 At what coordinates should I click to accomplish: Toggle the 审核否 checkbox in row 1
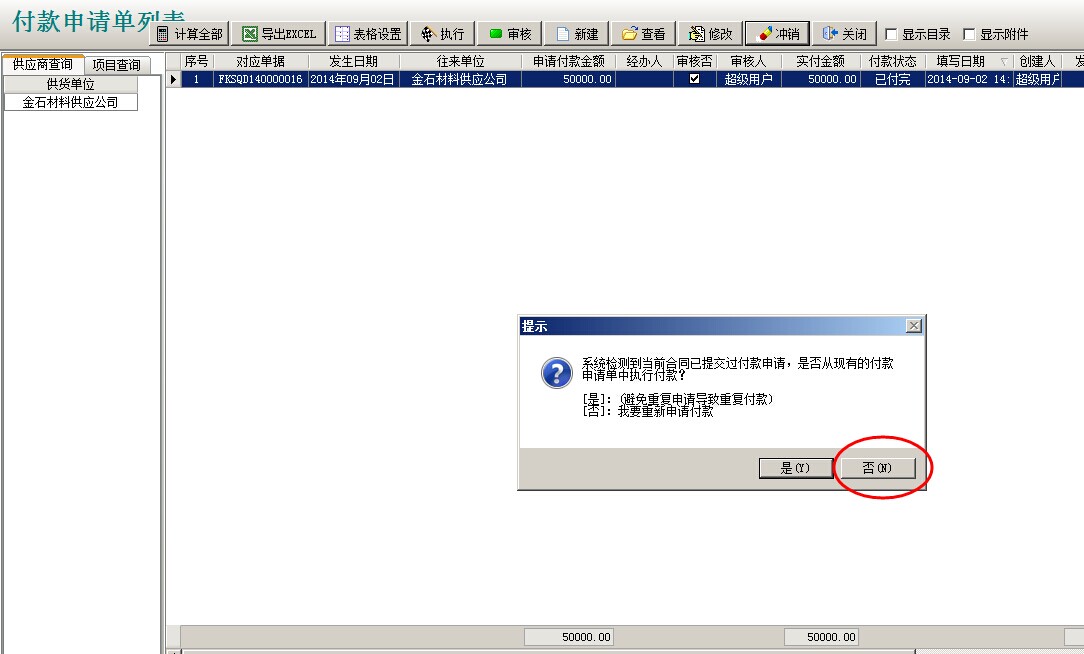[x=694, y=79]
